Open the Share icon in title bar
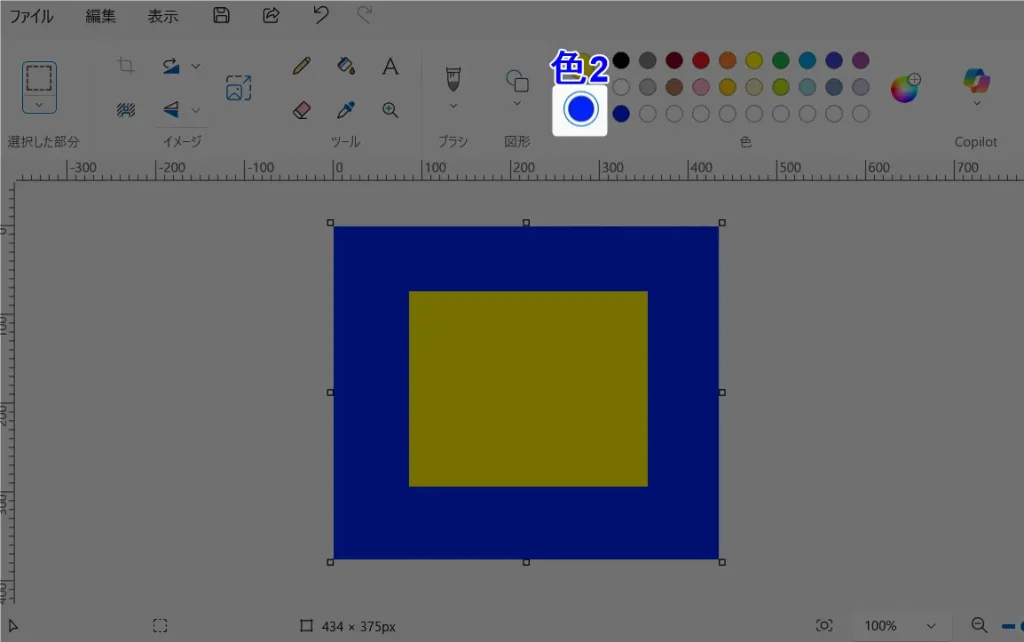The height and width of the screenshot is (642, 1024). 271,15
